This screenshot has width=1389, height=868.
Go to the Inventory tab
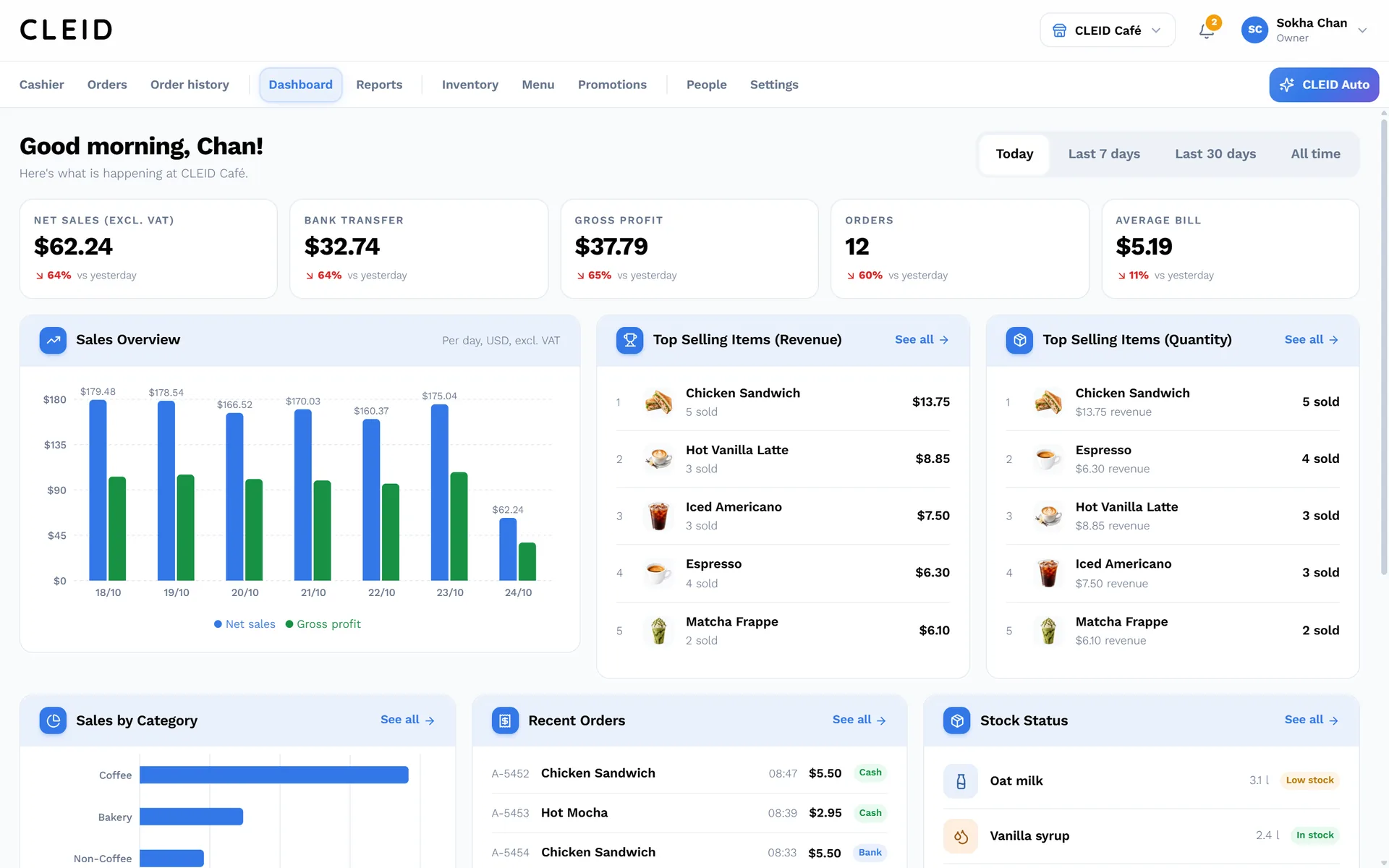click(470, 85)
